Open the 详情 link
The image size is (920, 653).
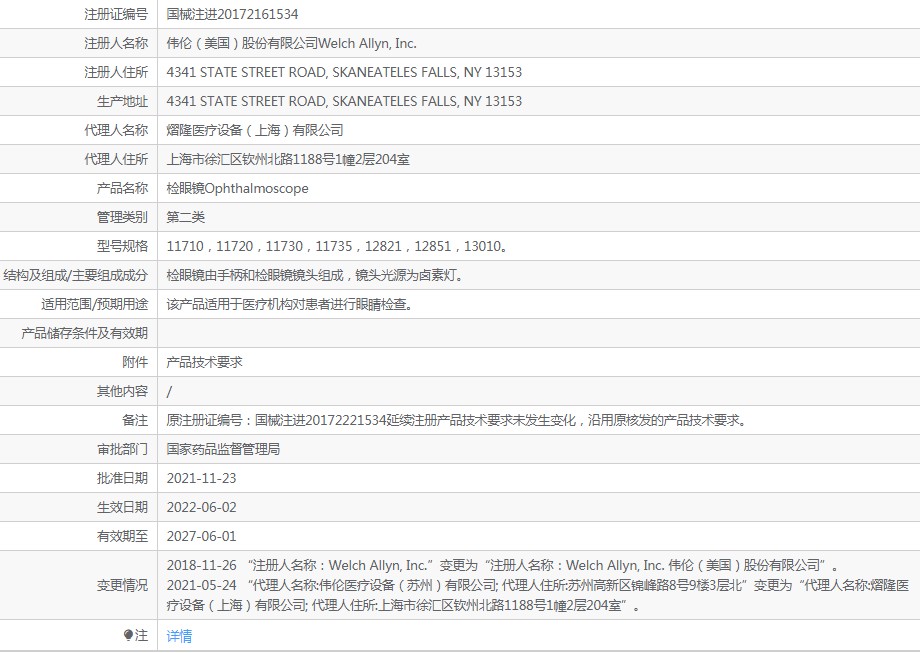[179, 636]
